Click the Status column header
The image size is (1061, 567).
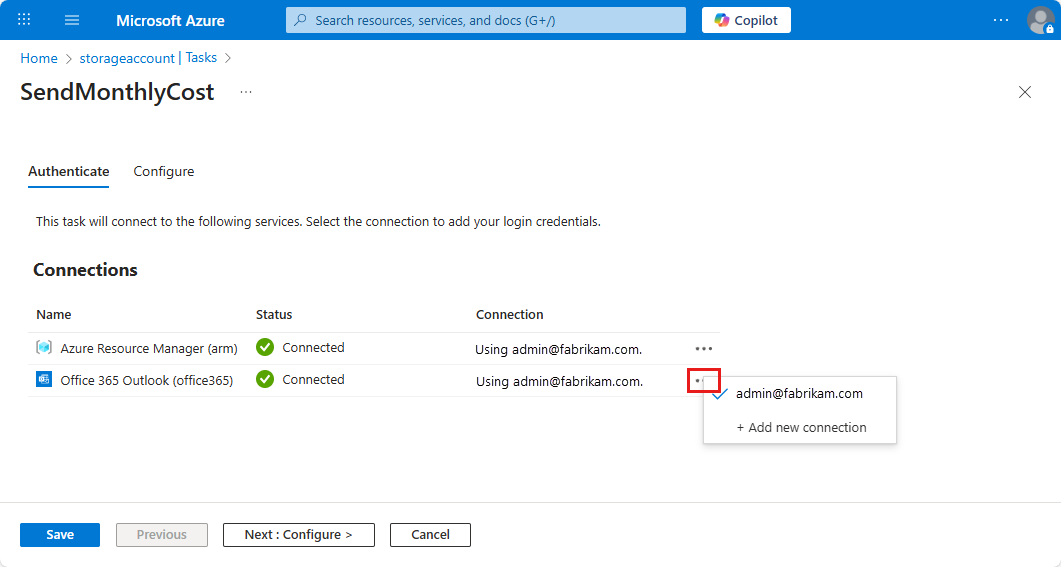274,315
